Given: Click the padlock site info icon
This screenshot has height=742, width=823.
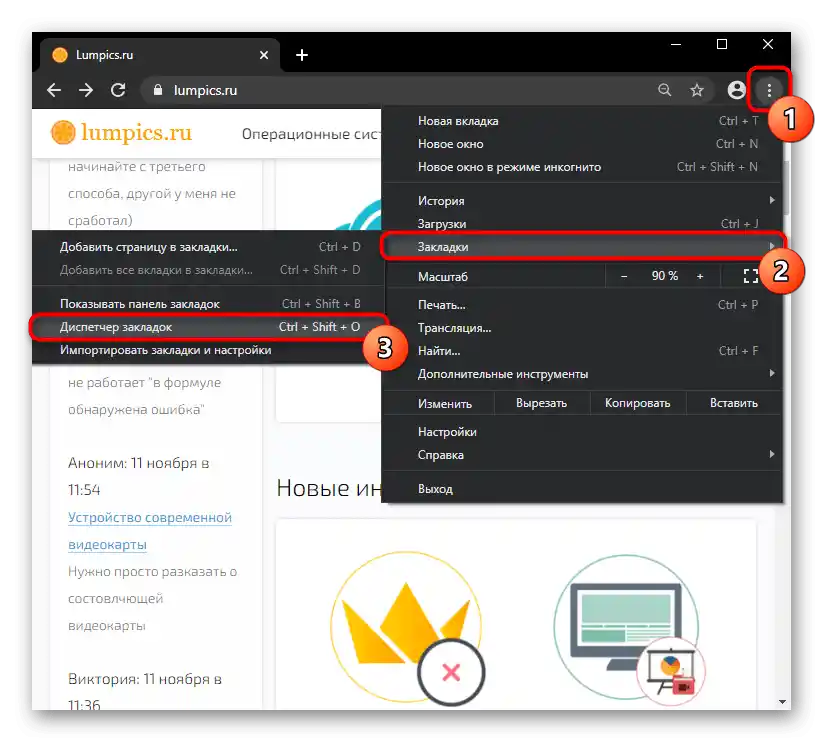Looking at the screenshot, I should pos(157,90).
